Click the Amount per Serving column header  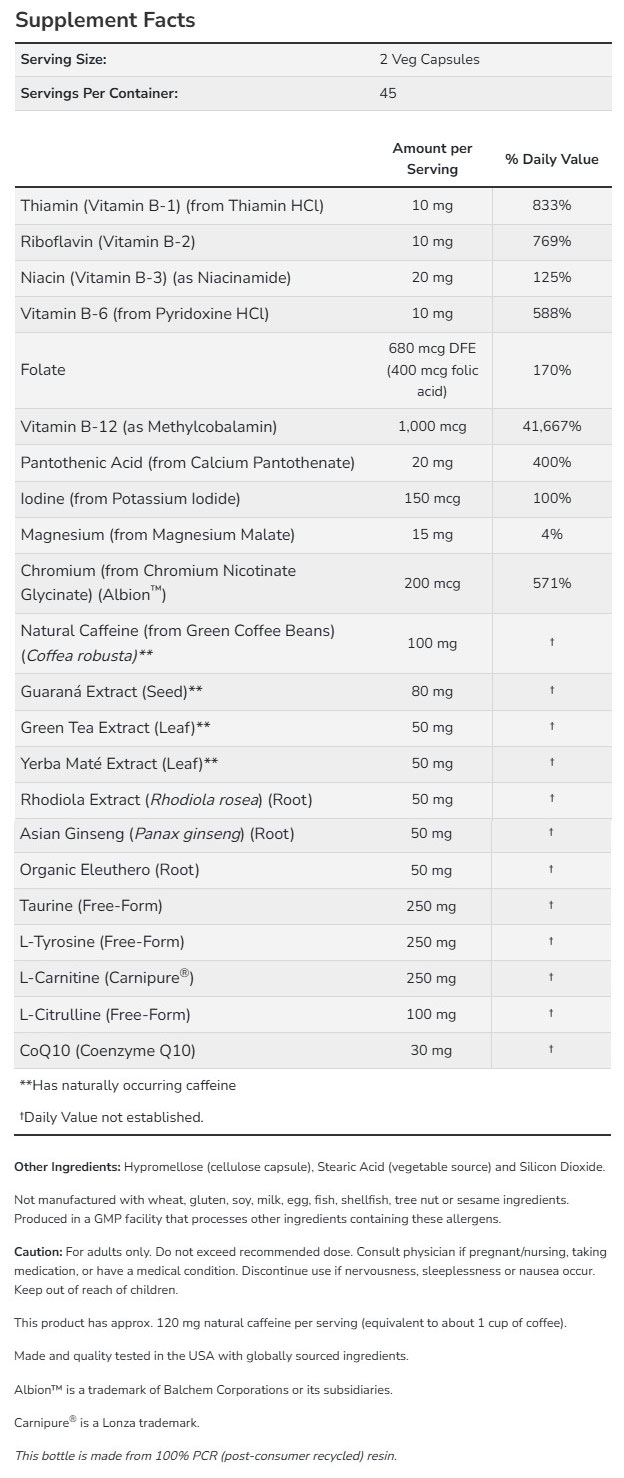(432, 159)
